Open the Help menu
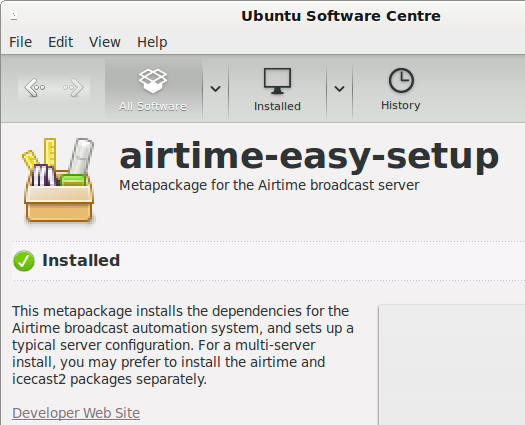 (152, 43)
